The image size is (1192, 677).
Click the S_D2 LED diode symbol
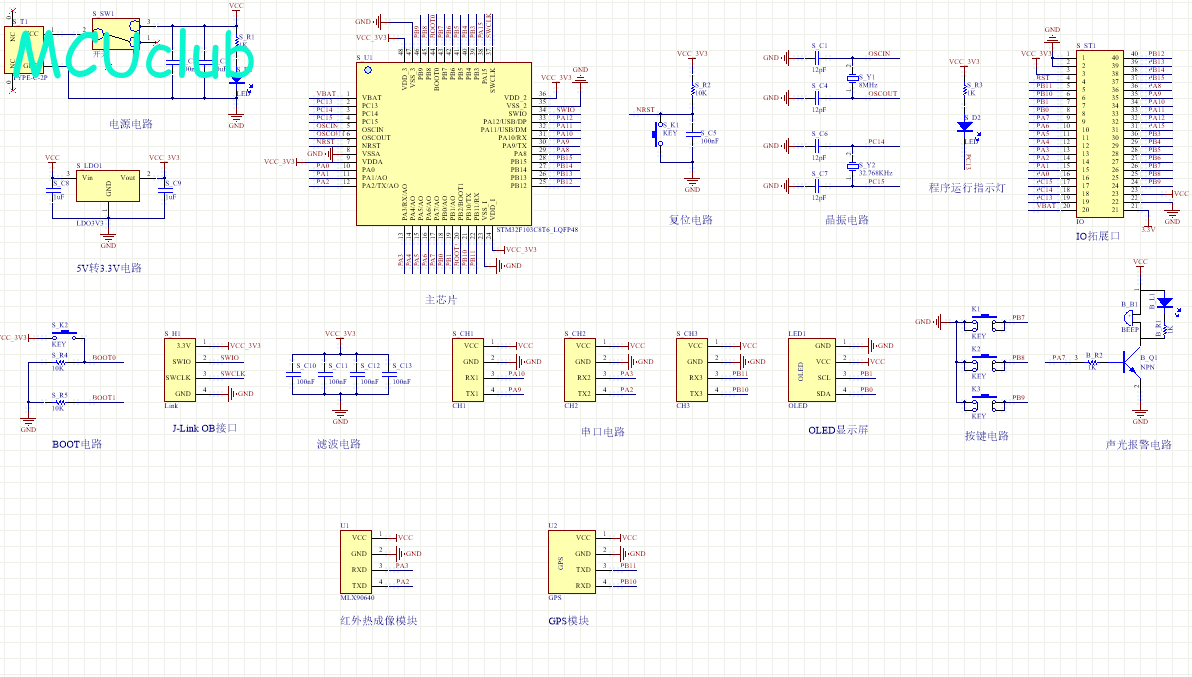tap(966, 127)
